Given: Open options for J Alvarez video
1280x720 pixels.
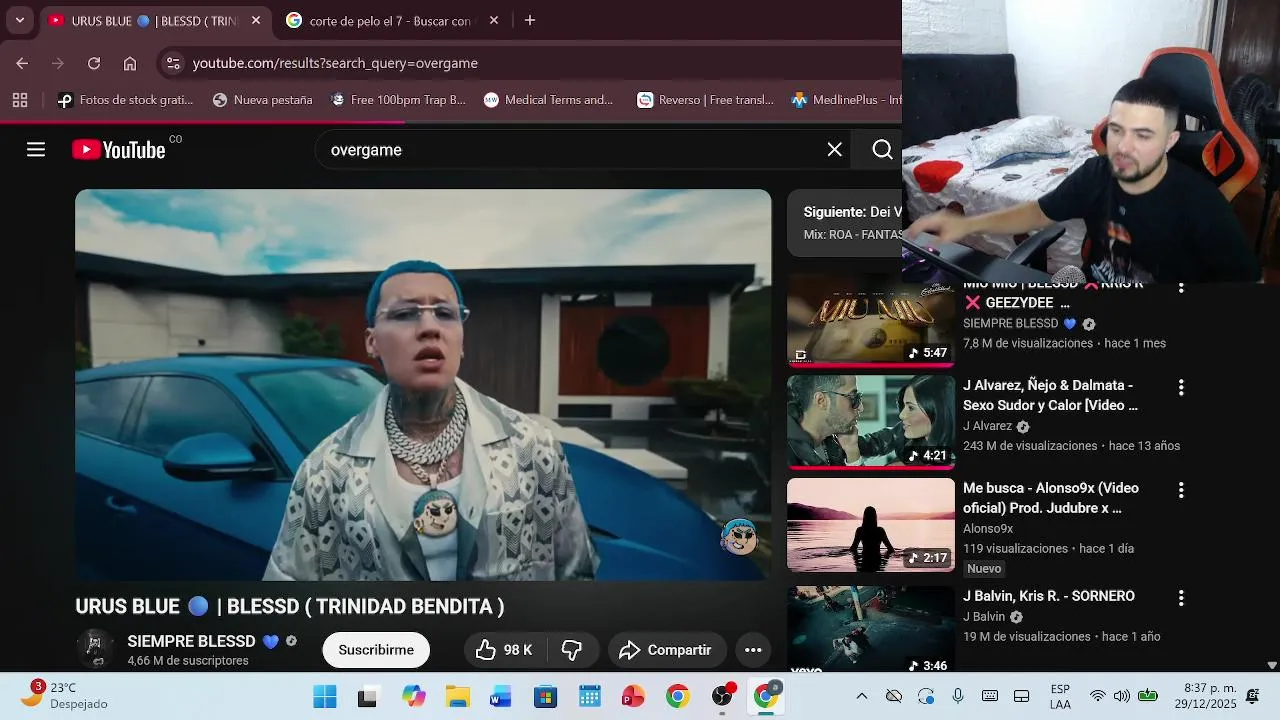Looking at the screenshot, I should pos(1181,387).
